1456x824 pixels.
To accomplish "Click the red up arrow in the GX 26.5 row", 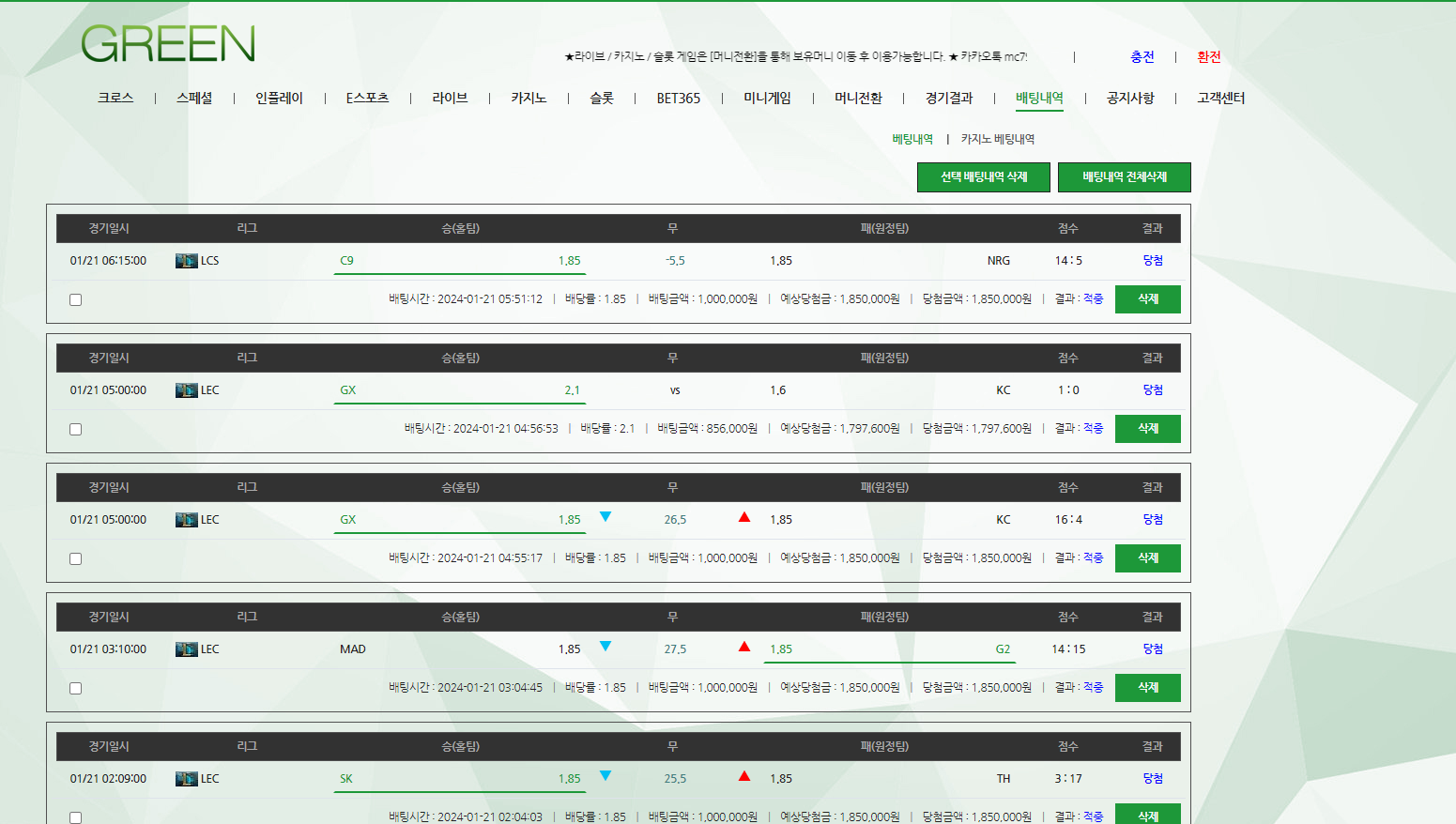I will coord(744,517).
